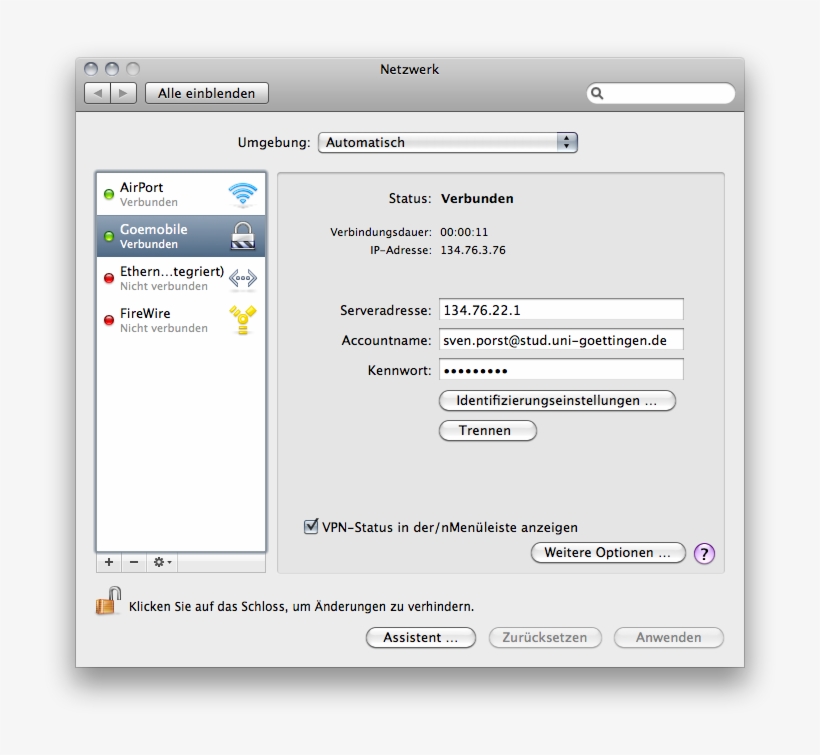Click the Alle einblenden button

click(206, 92)
